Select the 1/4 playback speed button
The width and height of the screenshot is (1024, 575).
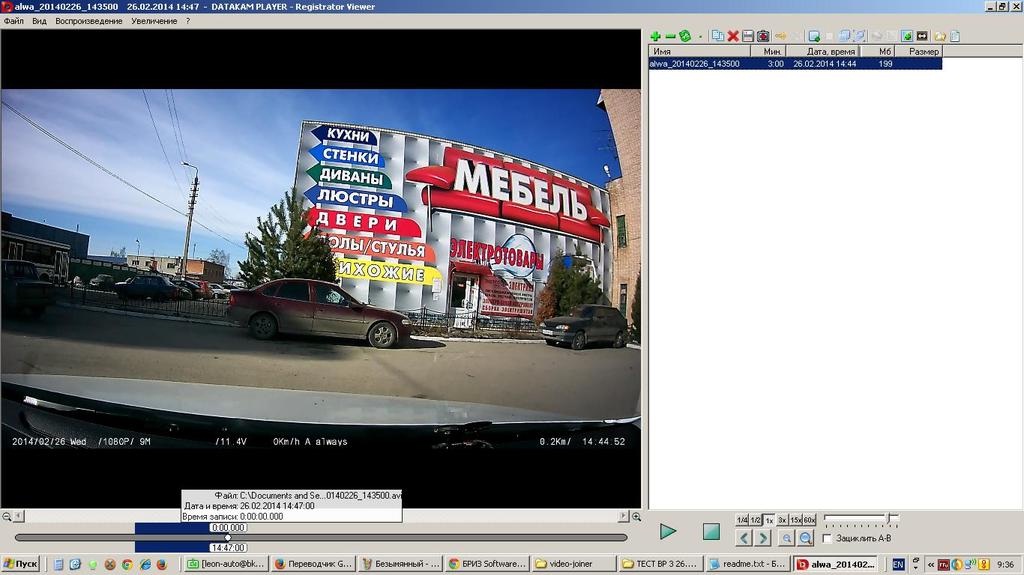[x=742, y=520]
